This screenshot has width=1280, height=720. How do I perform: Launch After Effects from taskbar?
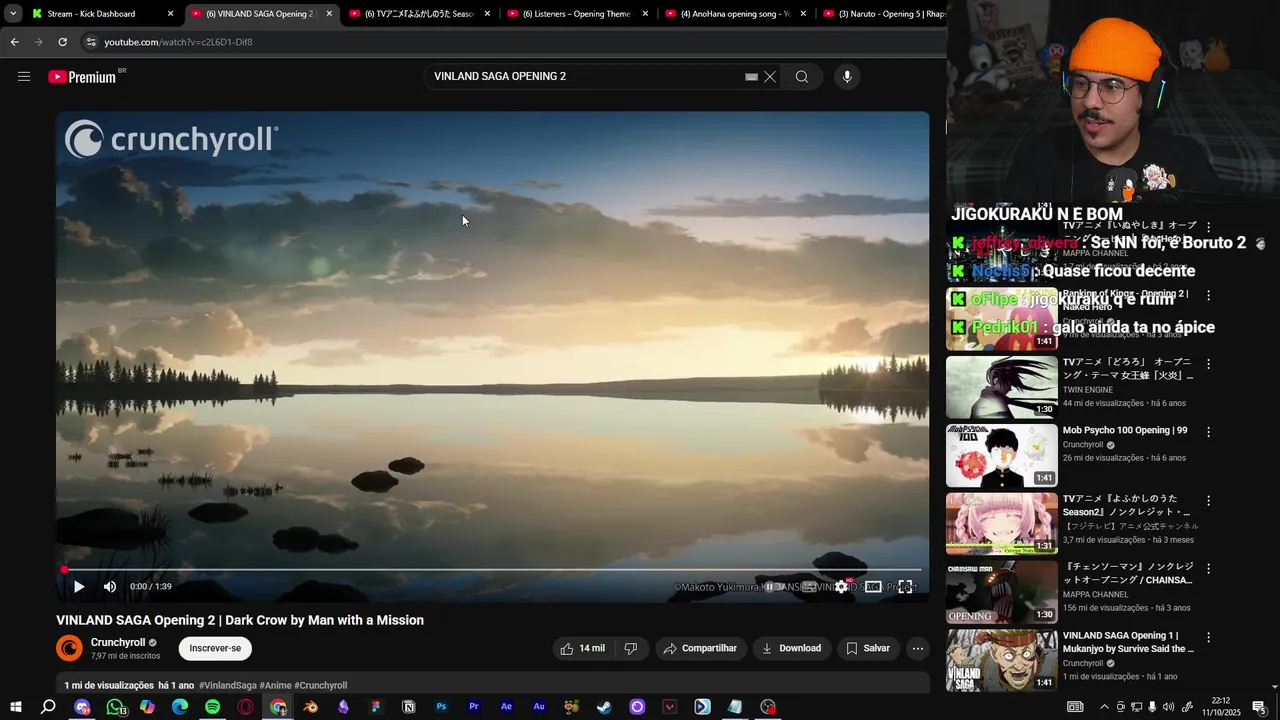[x=506, y=707]
